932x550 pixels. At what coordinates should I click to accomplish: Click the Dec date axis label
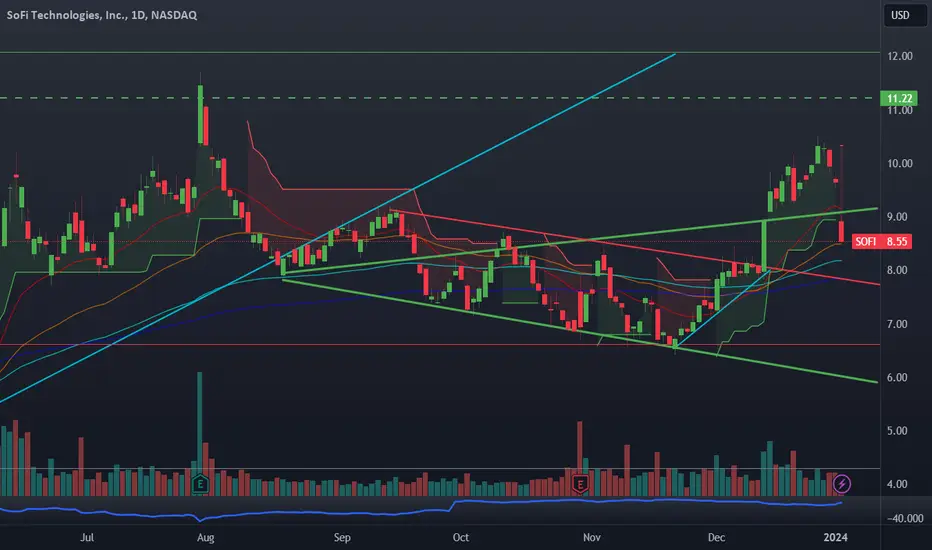pos(716,538)
